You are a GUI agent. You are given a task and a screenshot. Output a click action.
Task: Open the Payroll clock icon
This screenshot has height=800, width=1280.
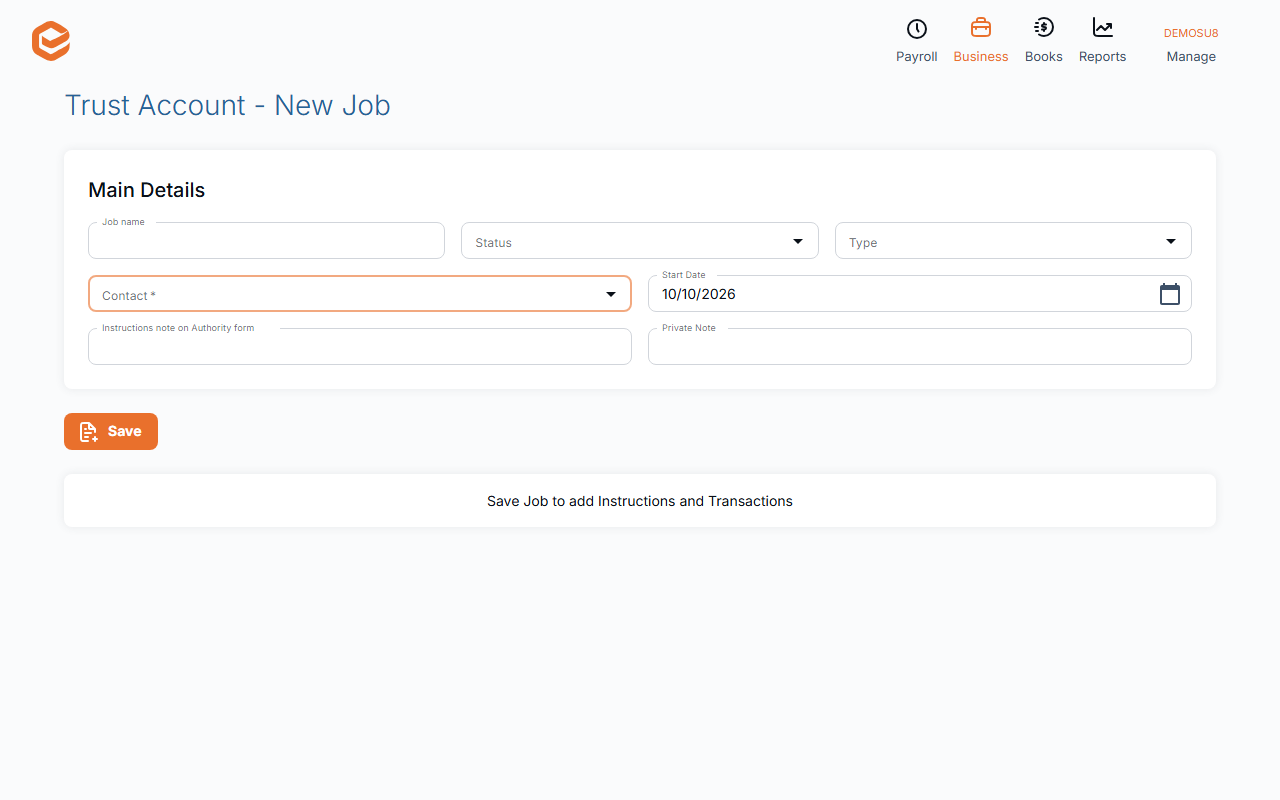point(916,29)
